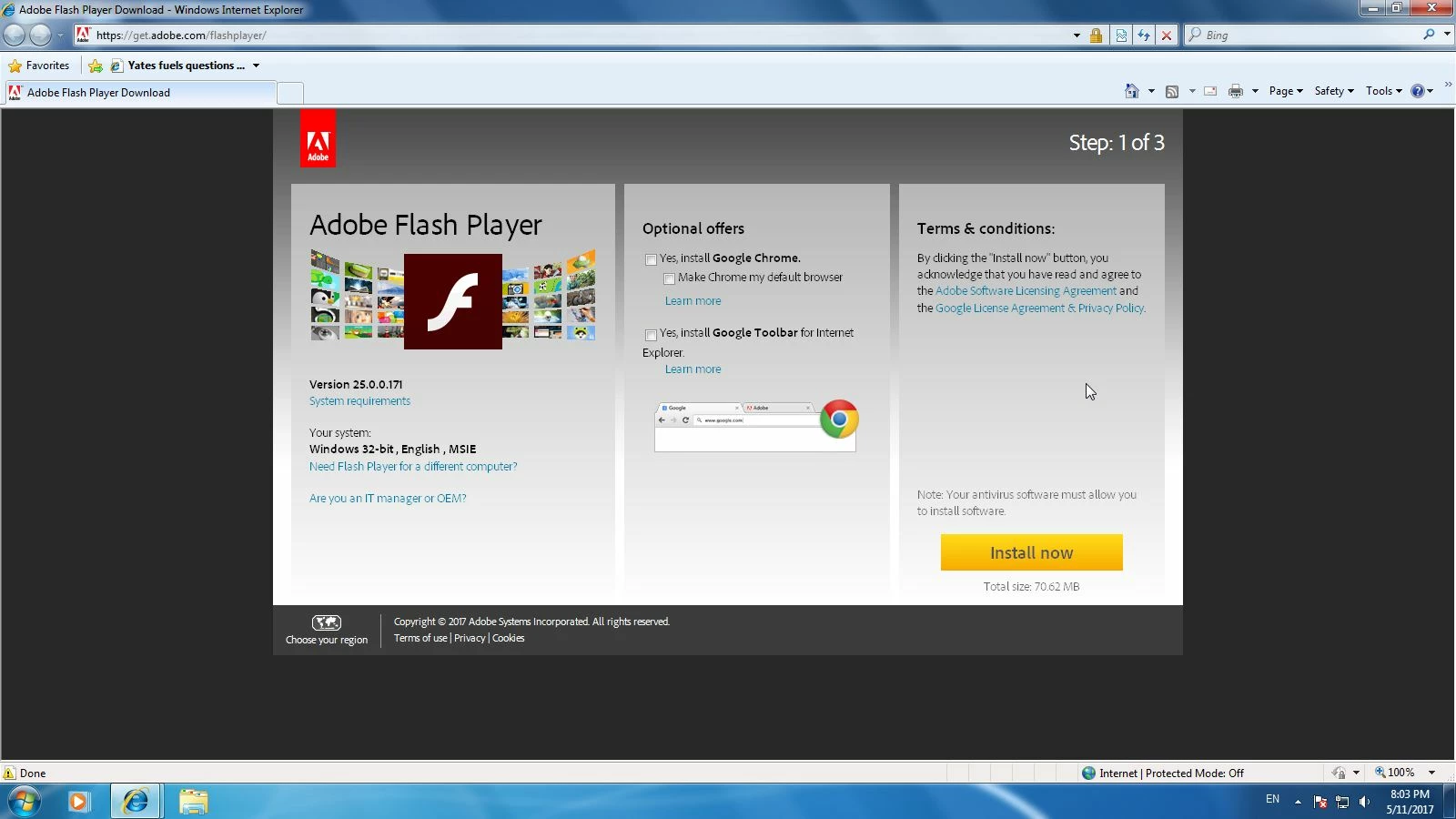Screen dimensions: 1456x819
Task: Expand the Yates fuels questions favorite dropdown
Action: point(256,66)
